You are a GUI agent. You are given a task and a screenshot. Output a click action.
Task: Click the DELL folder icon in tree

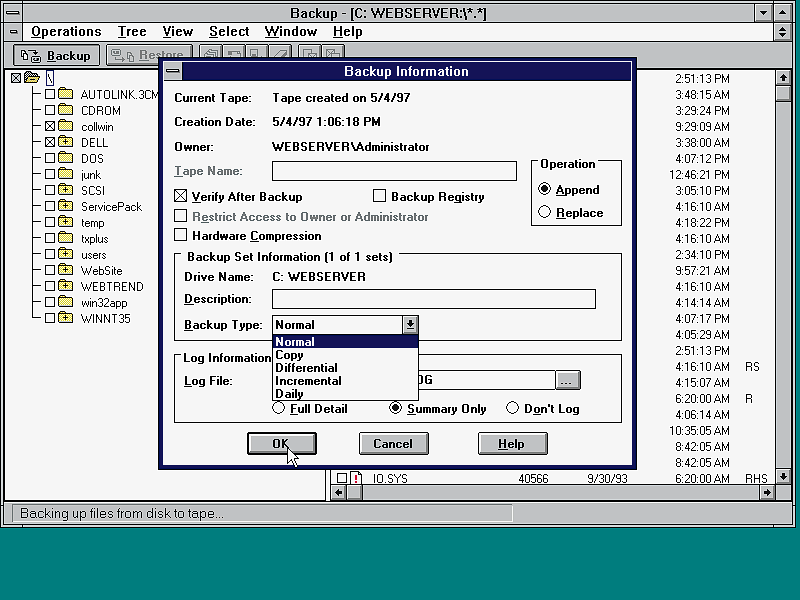tap(66, 143)
